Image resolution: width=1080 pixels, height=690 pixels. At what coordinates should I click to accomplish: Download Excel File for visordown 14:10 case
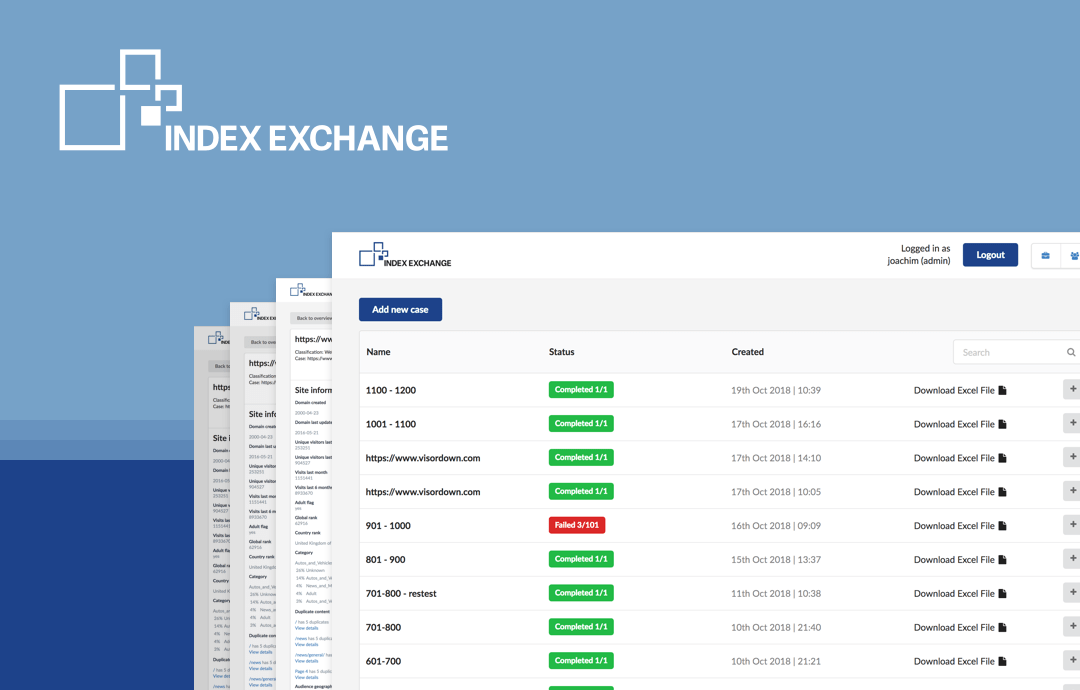point(960,458)
